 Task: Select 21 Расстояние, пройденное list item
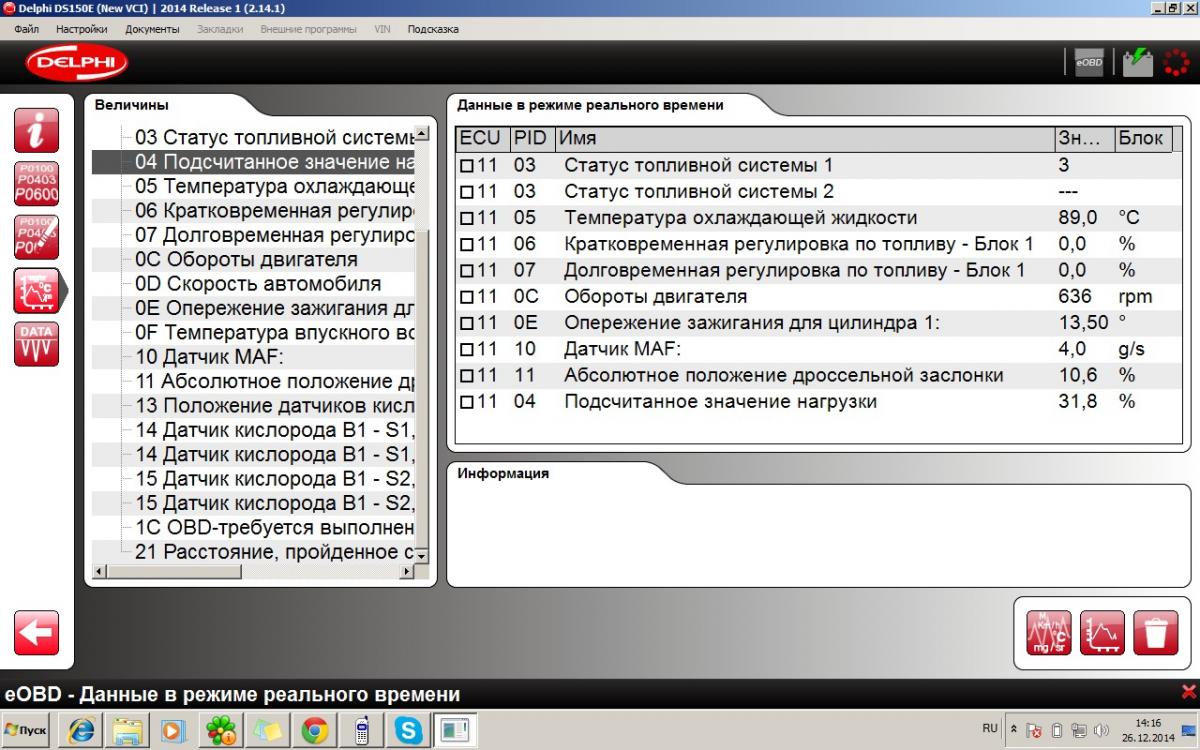click(274, 552)
